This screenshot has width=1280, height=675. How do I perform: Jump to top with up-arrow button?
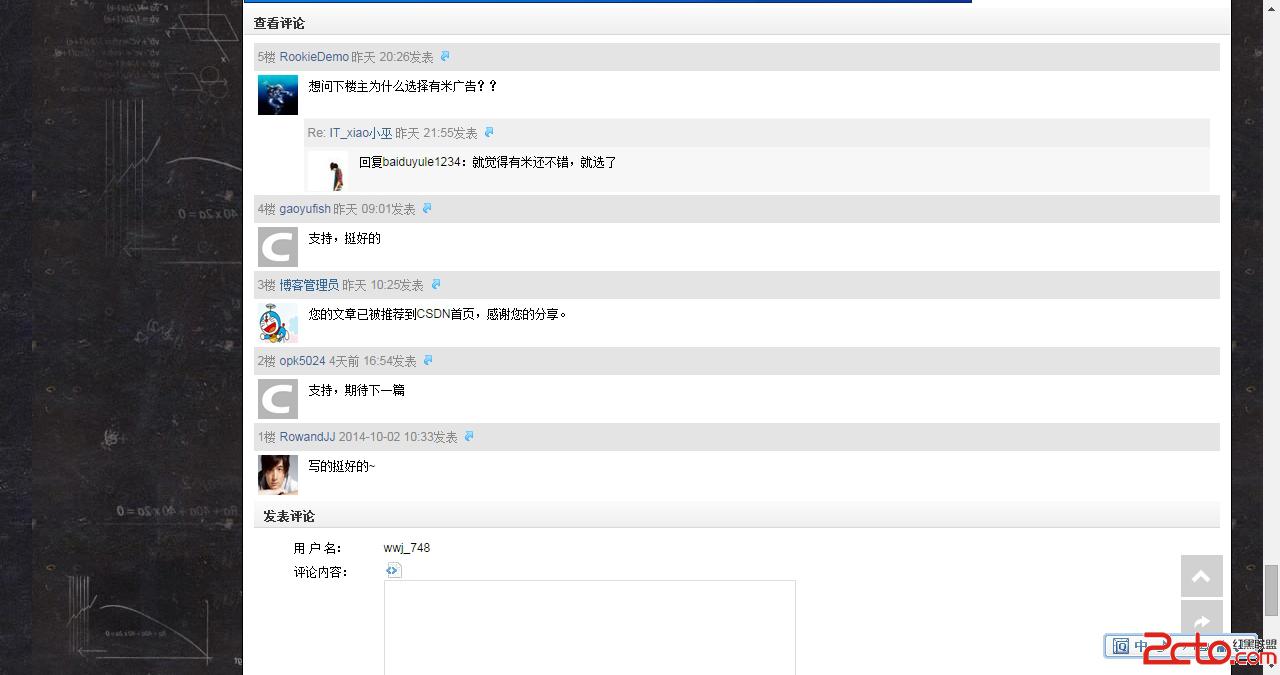[x=1202, y=576]
